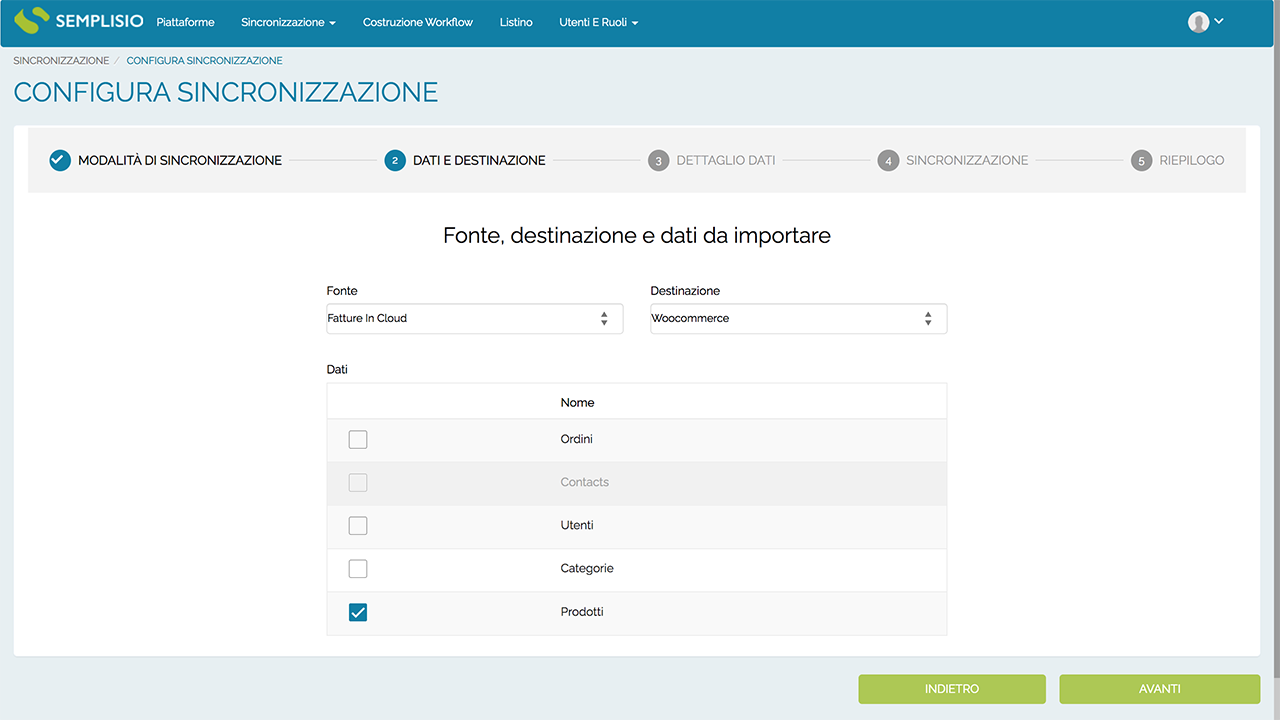Screen dimensions: 1280x720
Task: Click the Semplisio logo
Action: 80,21
